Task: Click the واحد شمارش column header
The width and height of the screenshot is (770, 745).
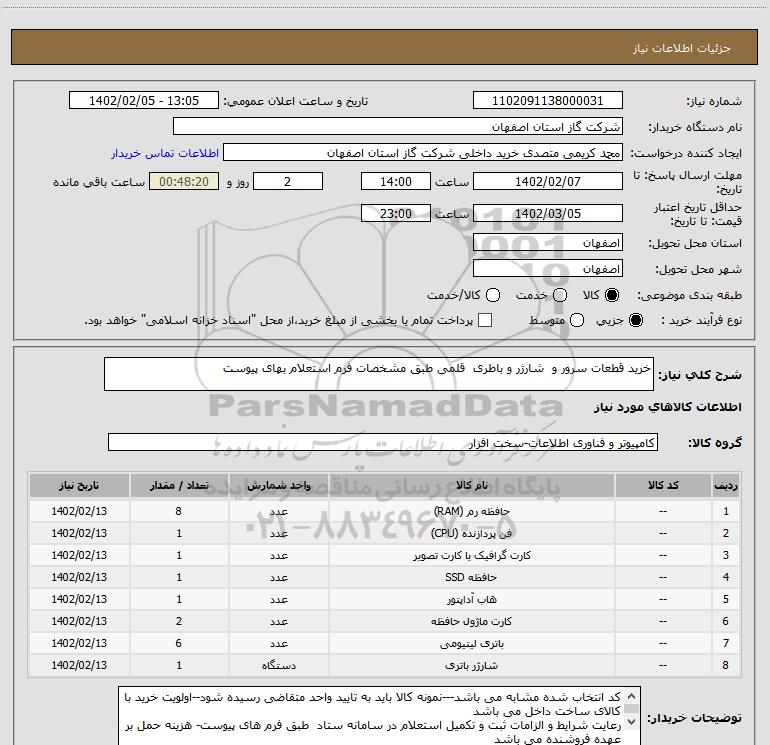Action: pyautogui.click(x=278, y=486)
